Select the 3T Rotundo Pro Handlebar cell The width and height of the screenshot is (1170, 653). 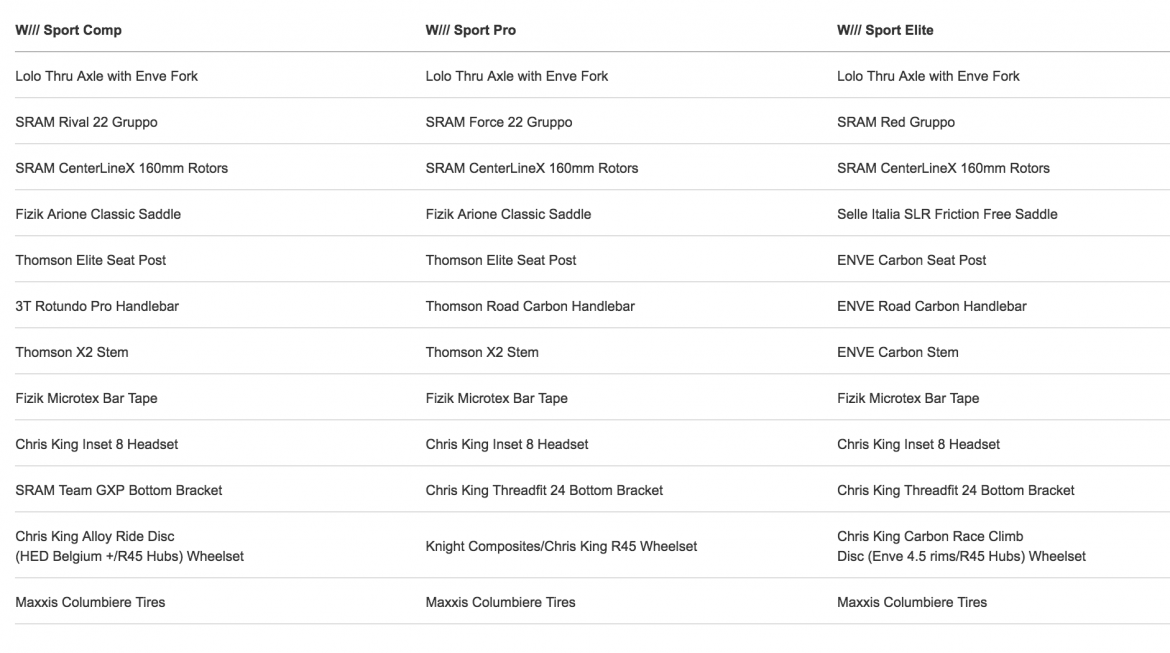click(x=97, y=306)
